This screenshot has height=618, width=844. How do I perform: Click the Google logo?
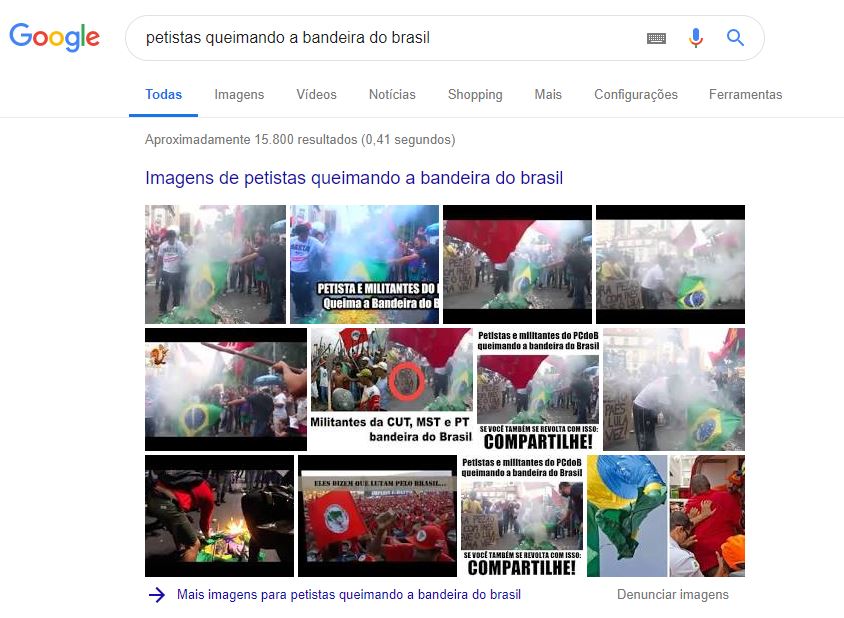coord(54,37)
